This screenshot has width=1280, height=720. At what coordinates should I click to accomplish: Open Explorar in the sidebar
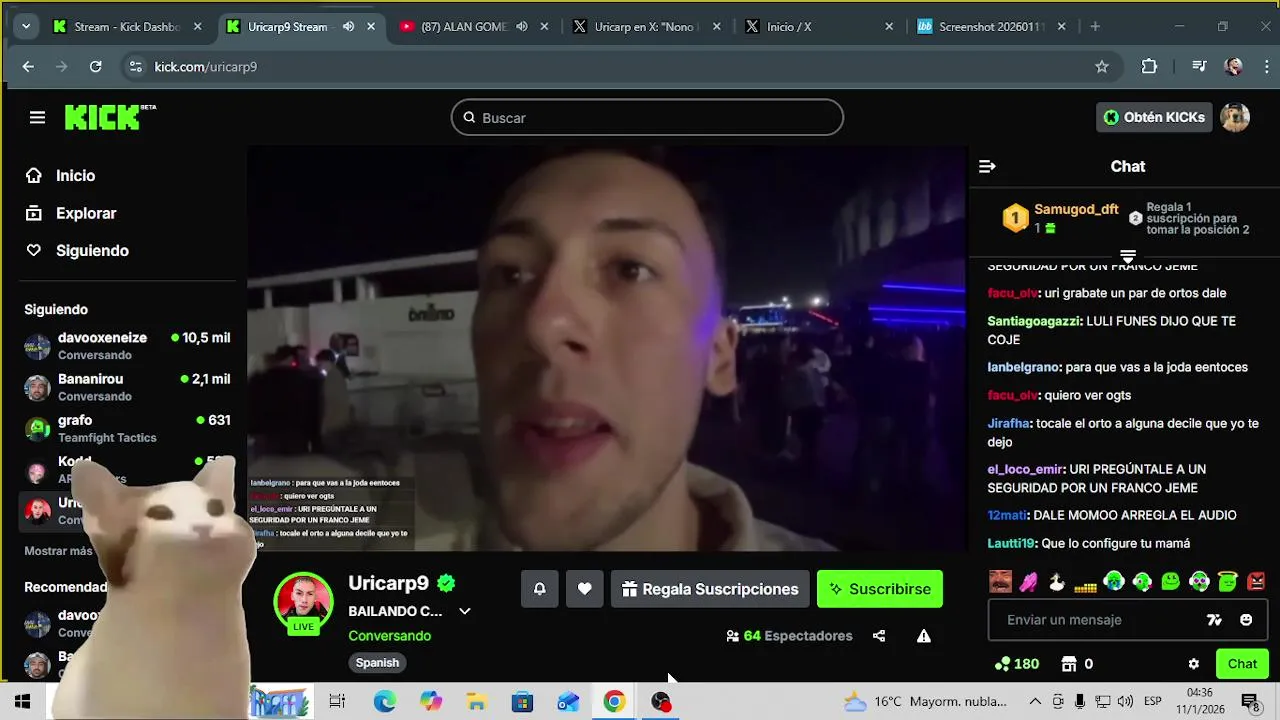86,213
